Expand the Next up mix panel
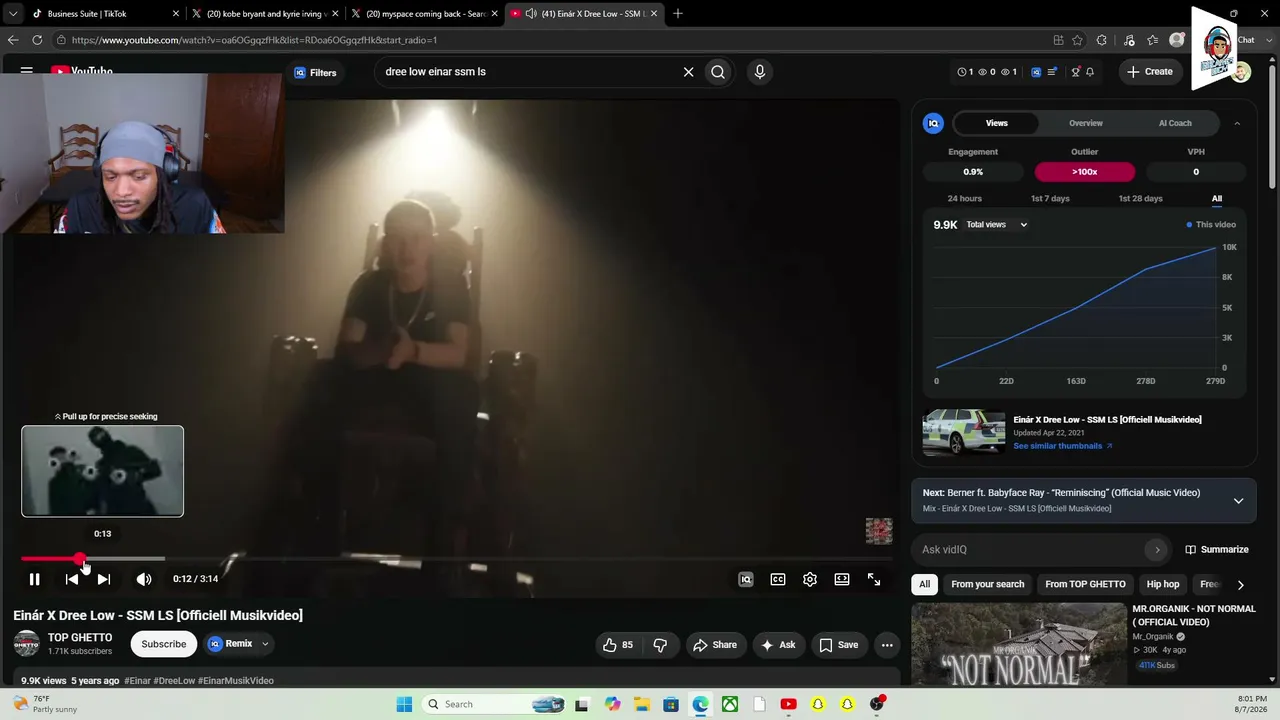Image resolution: width=1280 pixels, height=720 pixels. (x=1238, y=500)
